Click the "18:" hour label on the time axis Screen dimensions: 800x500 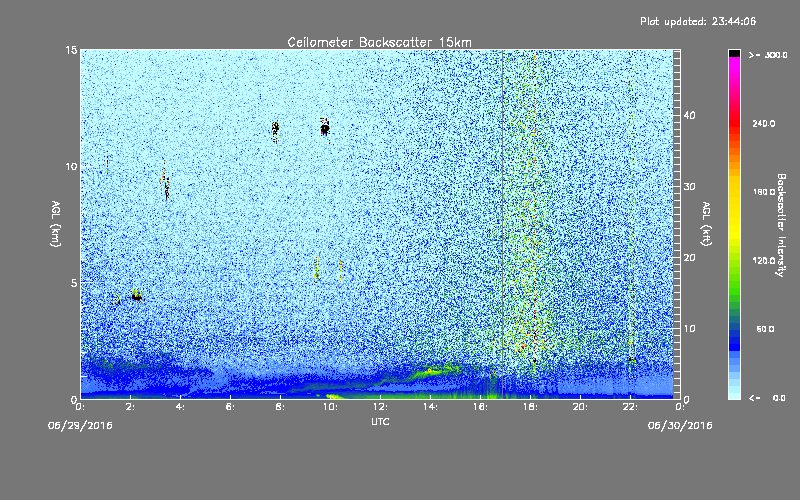coord(530,407)
